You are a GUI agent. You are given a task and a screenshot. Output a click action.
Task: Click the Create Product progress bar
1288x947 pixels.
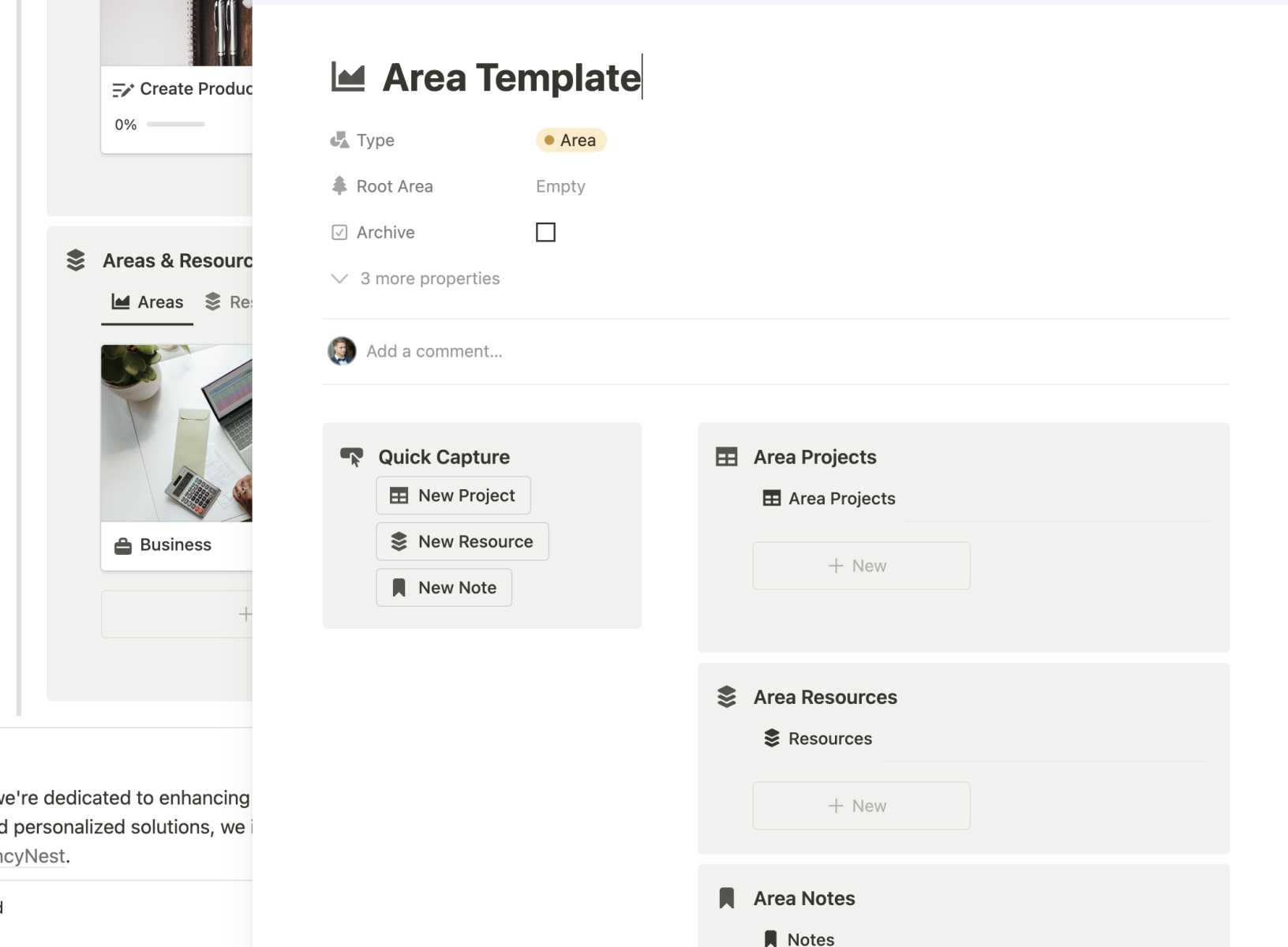click(176, 125)
